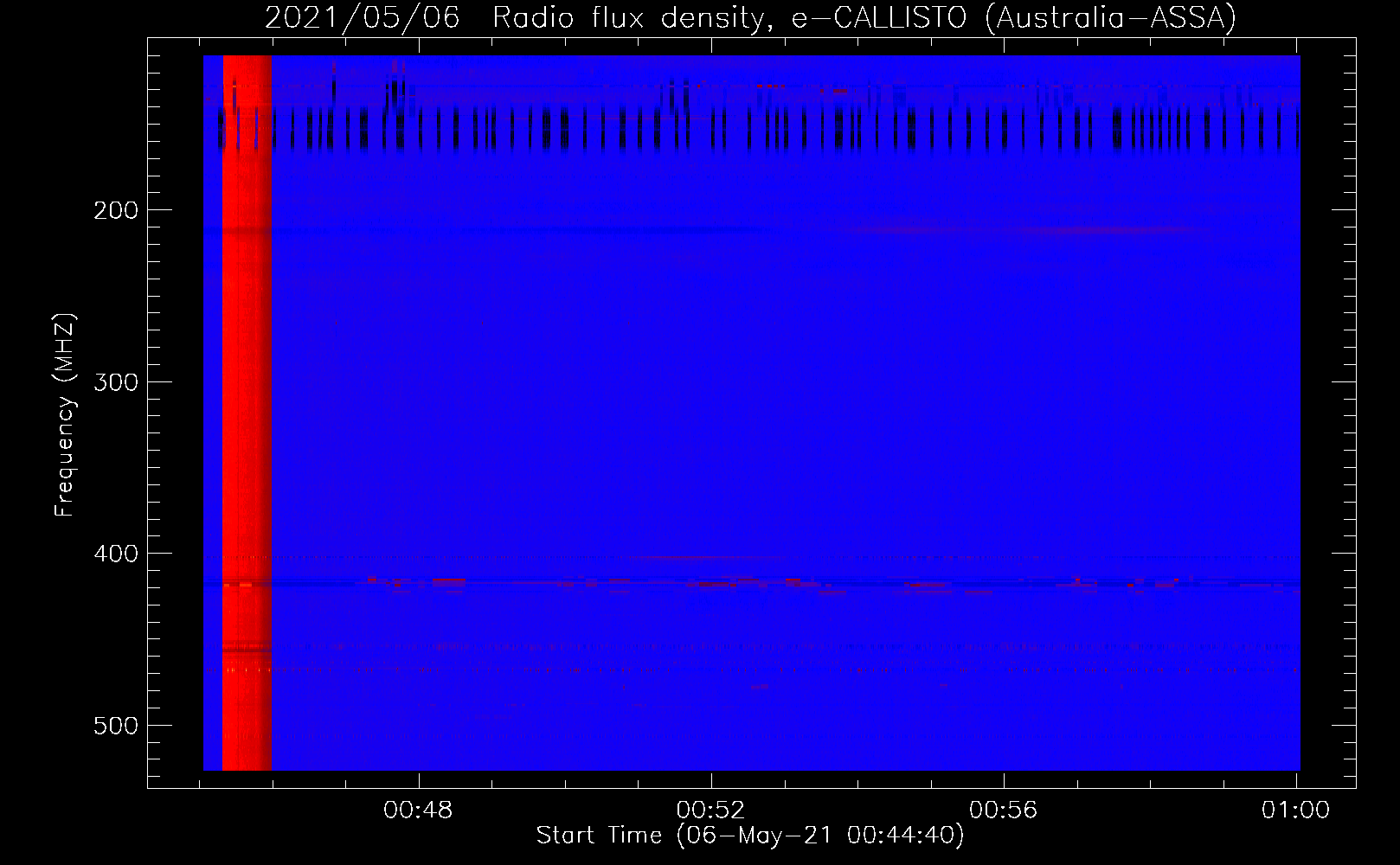This screenshot has height=865, width=1400.
Task: Select the "Frequency (MHZ)" y-axis label
Action: pyautogui.click(x=65, y=415)
